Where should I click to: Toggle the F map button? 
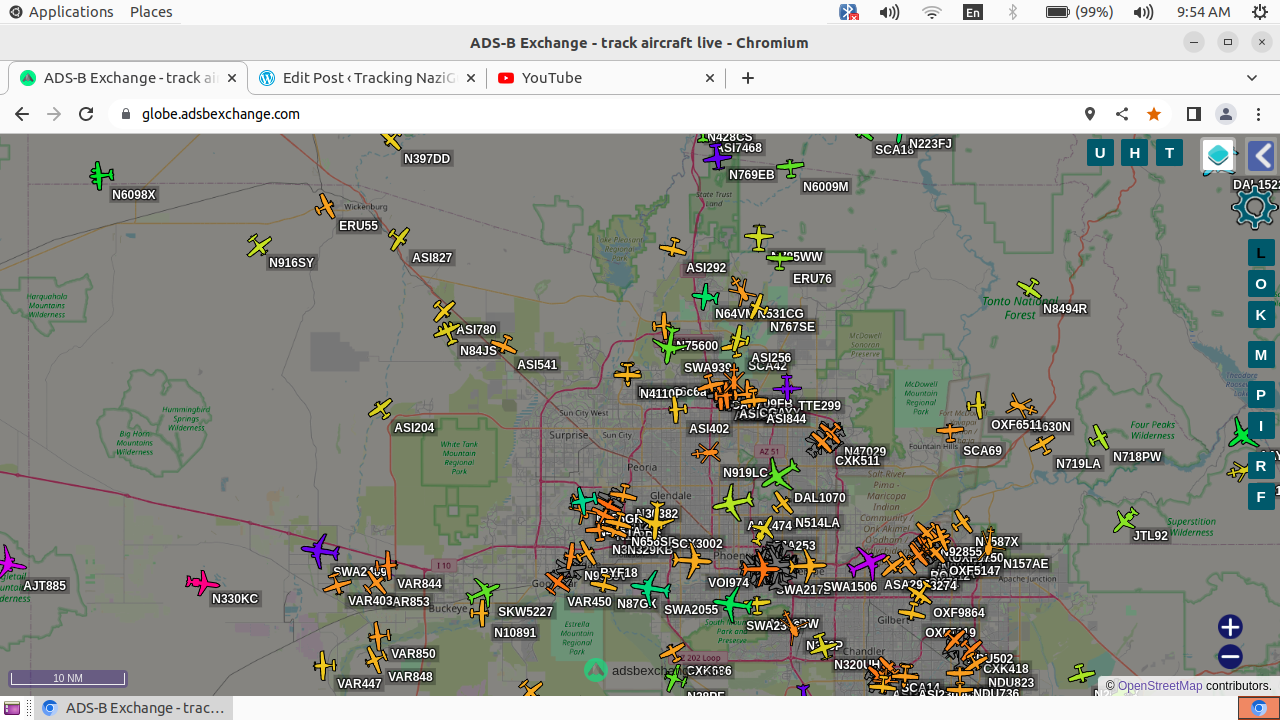(1261, 497)
